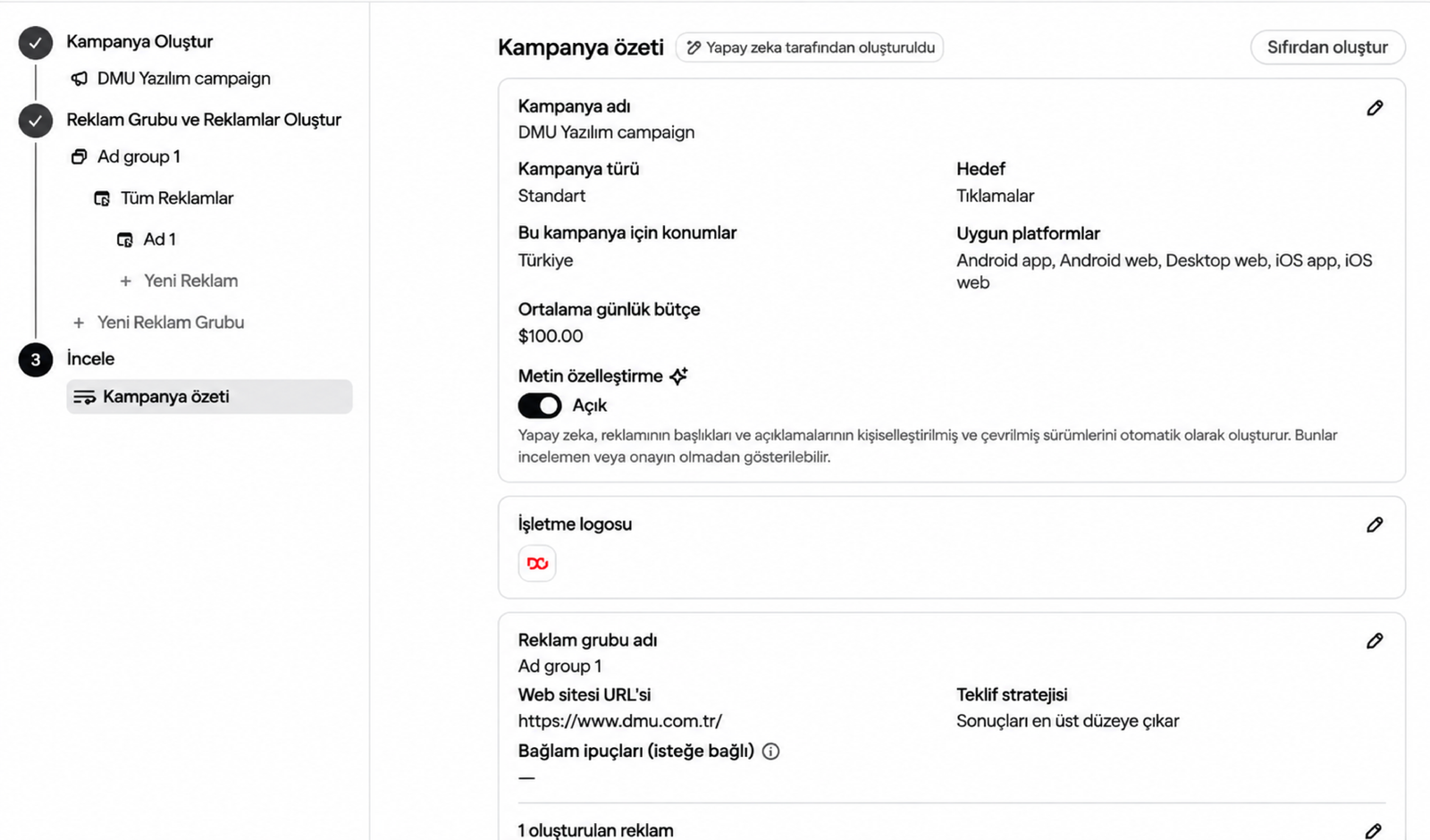
Task: Click the Sonuçları en üst düzeye çıkar value
Action: (x=1067, y=721)
